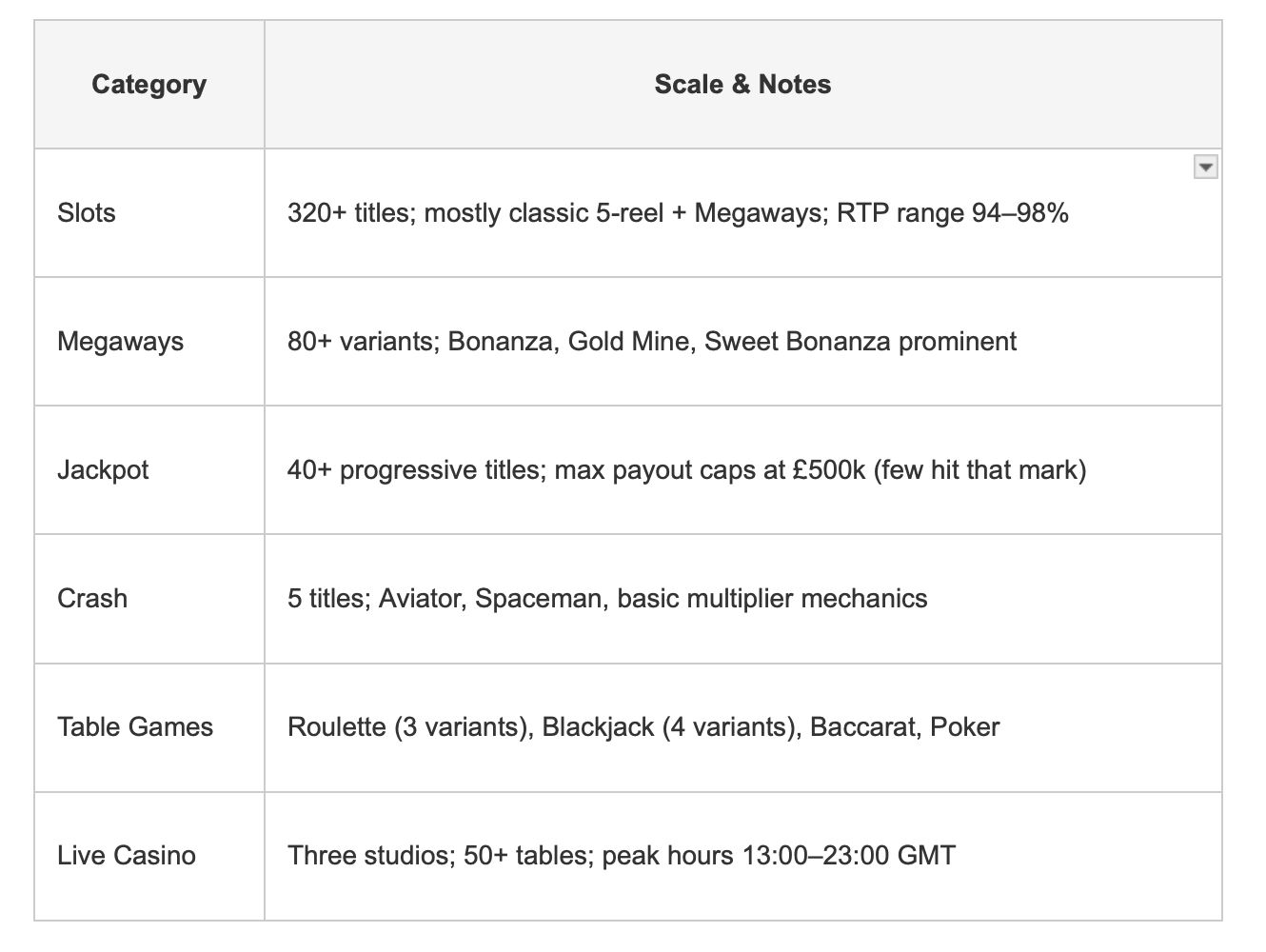Select the Scale & Notes header cell
This screenshot has height=952, width=1266.
tap(742, 85)
